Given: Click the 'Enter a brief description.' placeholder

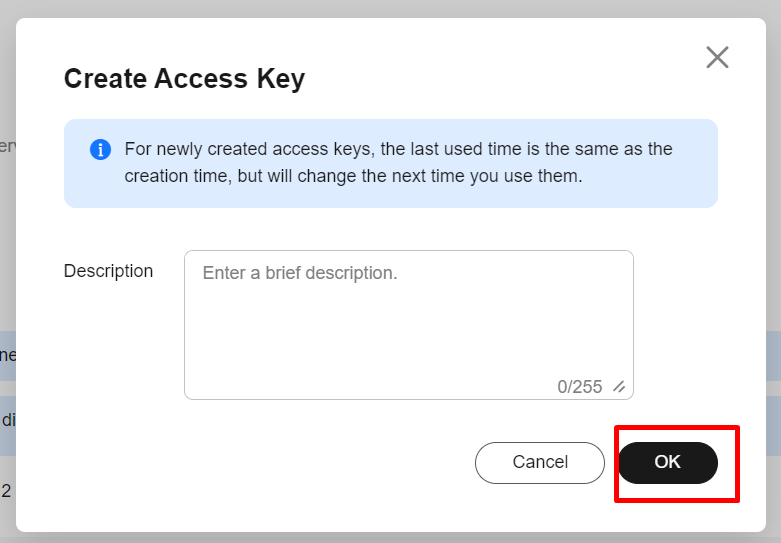Looking at the screenshot, I should 300,273.
